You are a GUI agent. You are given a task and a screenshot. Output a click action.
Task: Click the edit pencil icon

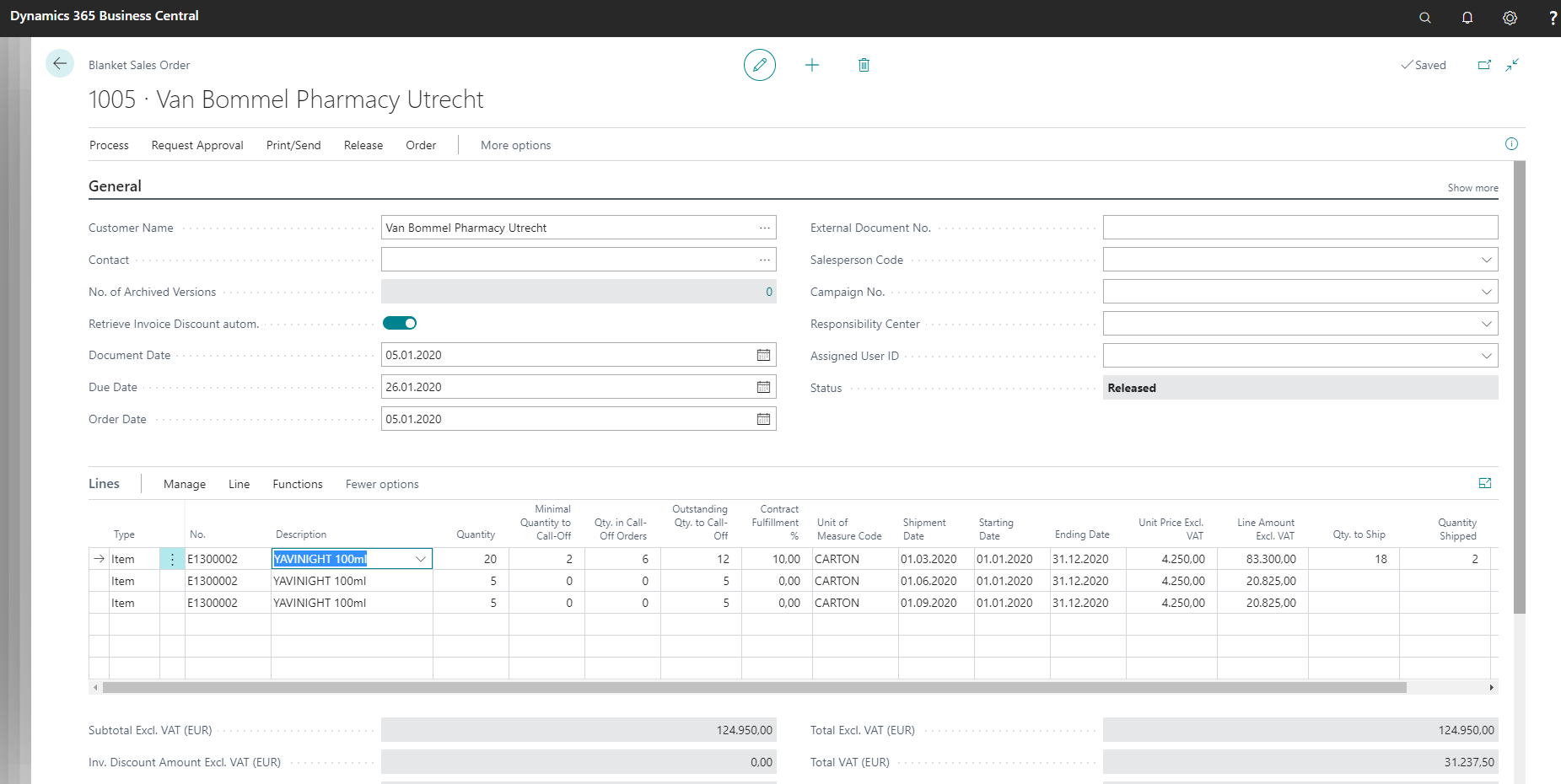pyautogui.click(x=760, y=65)
